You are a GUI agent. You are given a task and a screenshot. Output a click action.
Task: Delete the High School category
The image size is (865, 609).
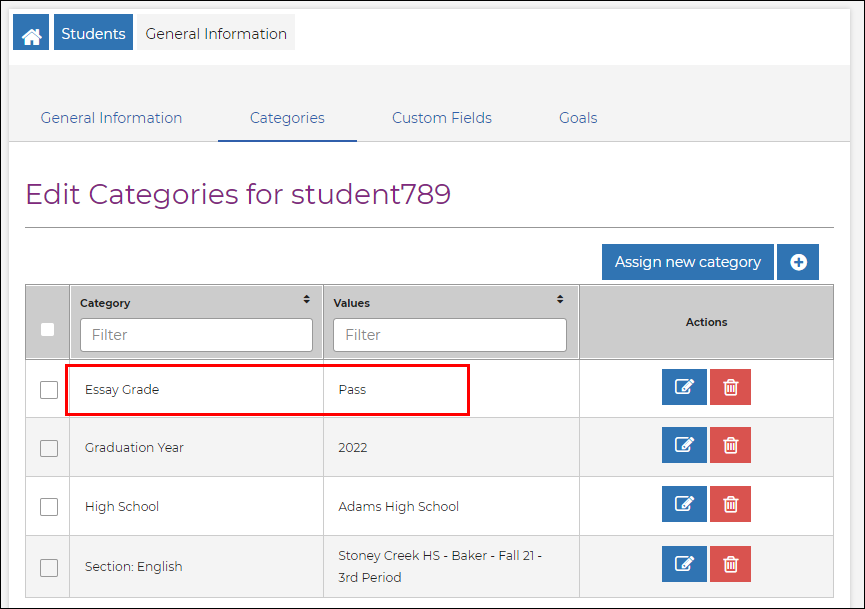pos(730,505)
